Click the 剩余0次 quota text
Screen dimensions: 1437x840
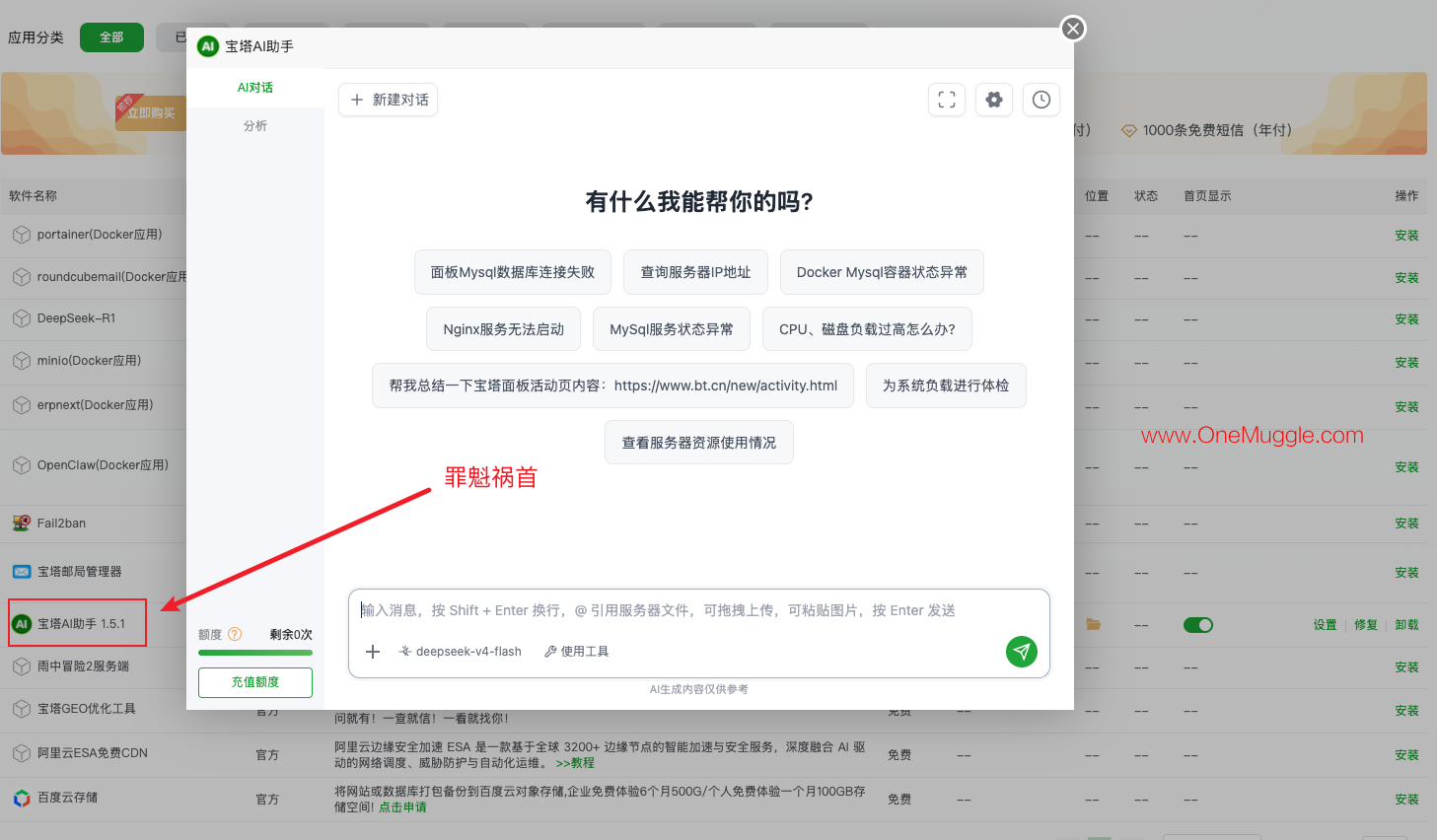pyautogui.click(x=291, y=635)
